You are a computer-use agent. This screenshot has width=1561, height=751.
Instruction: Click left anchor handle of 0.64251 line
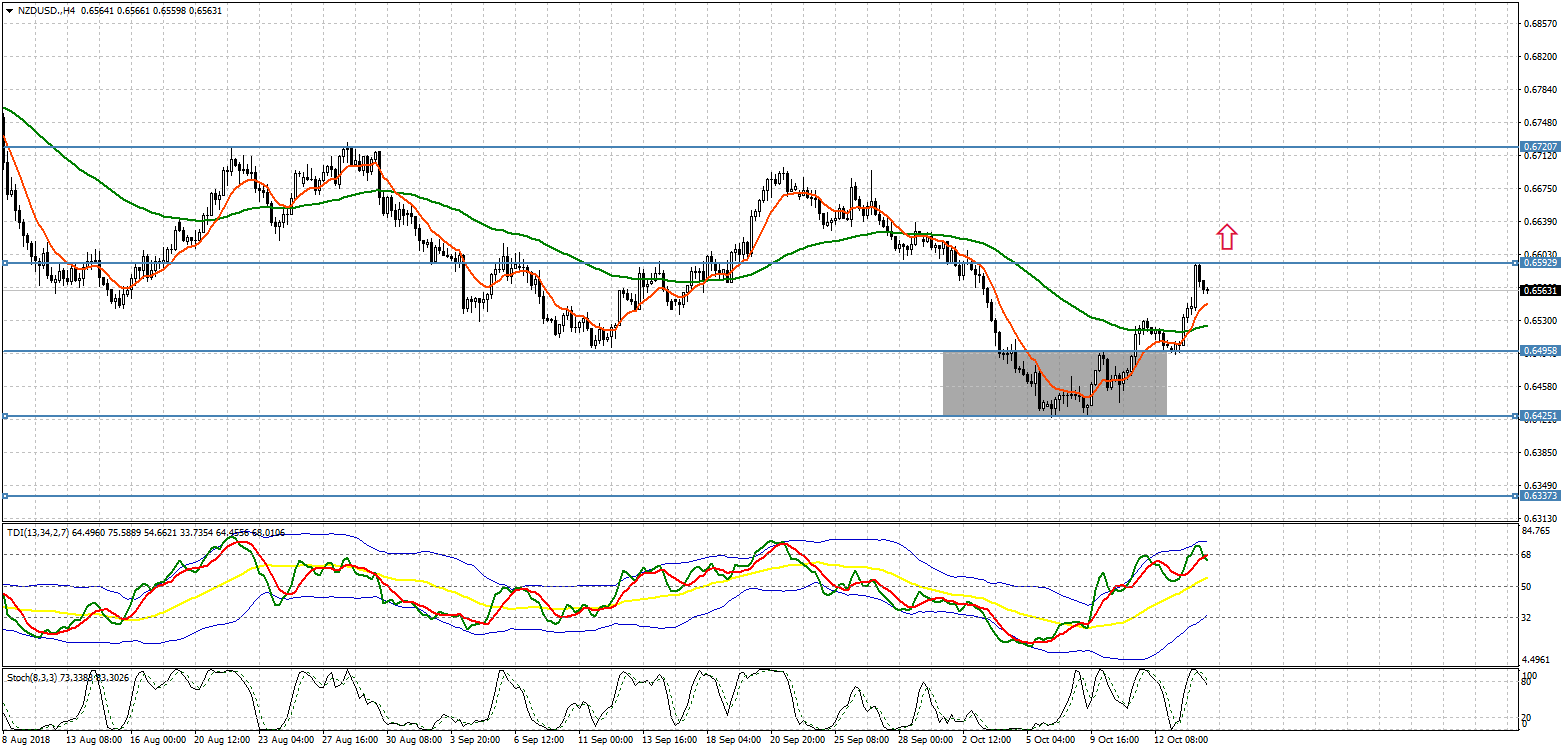click(x=5, y=415)
